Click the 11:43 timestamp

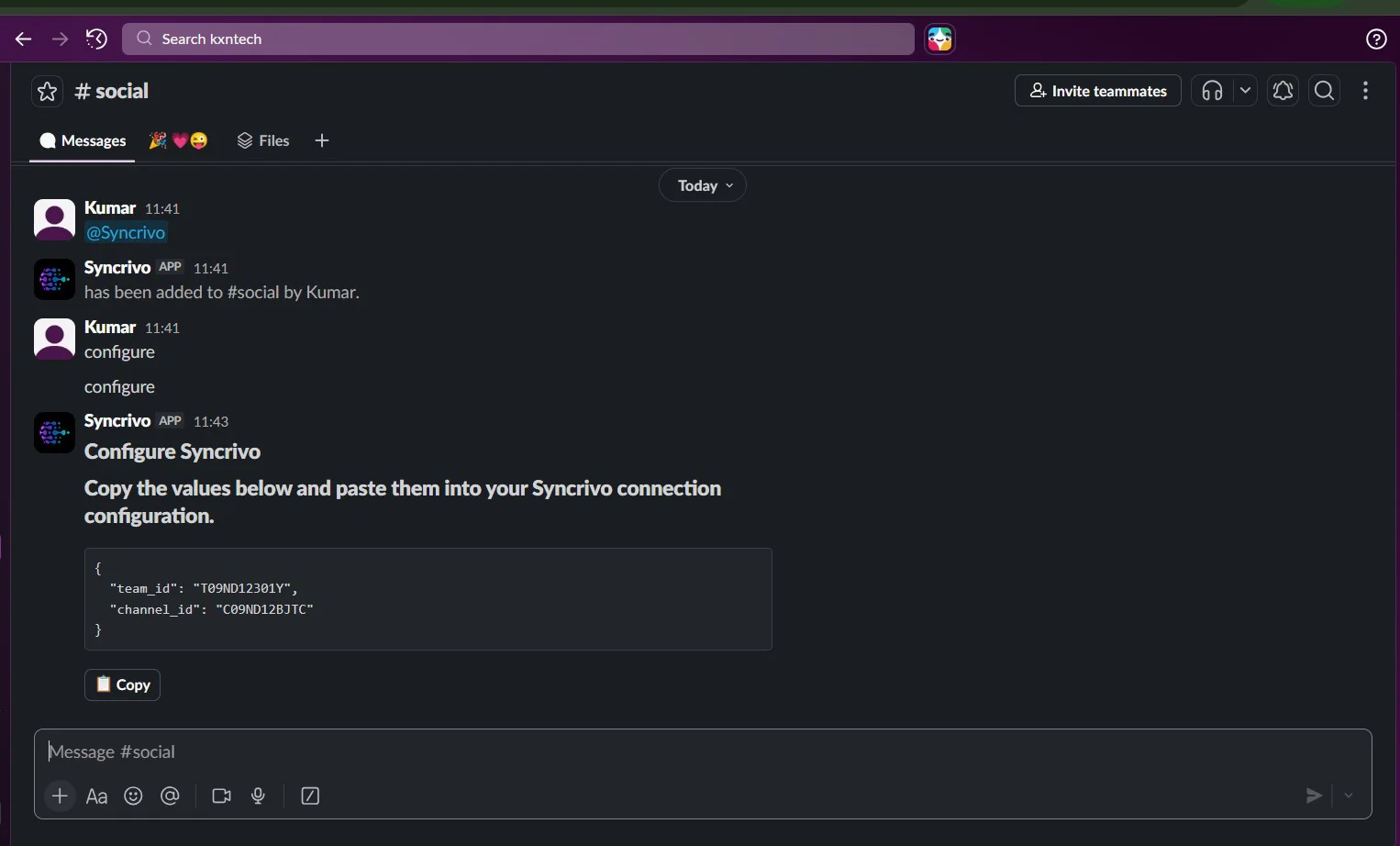[x=211, y=421]
